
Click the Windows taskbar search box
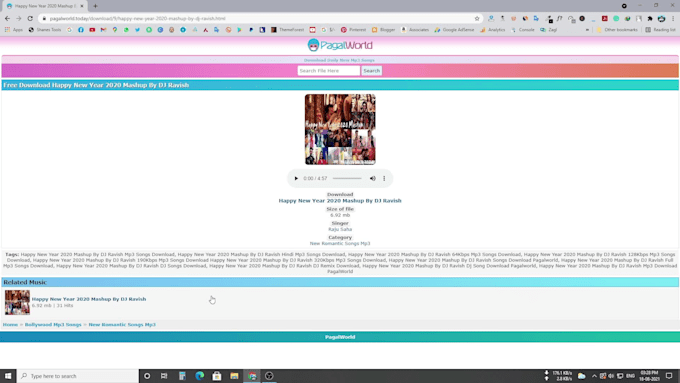click(78, 376)
